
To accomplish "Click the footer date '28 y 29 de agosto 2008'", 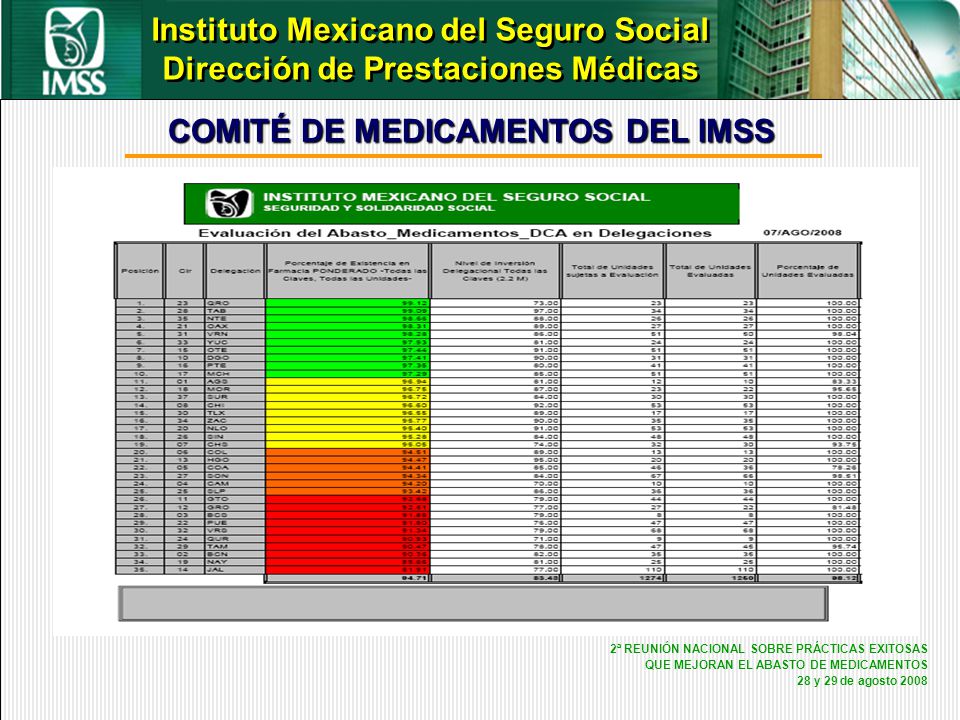I will click(x=862, y=681).
